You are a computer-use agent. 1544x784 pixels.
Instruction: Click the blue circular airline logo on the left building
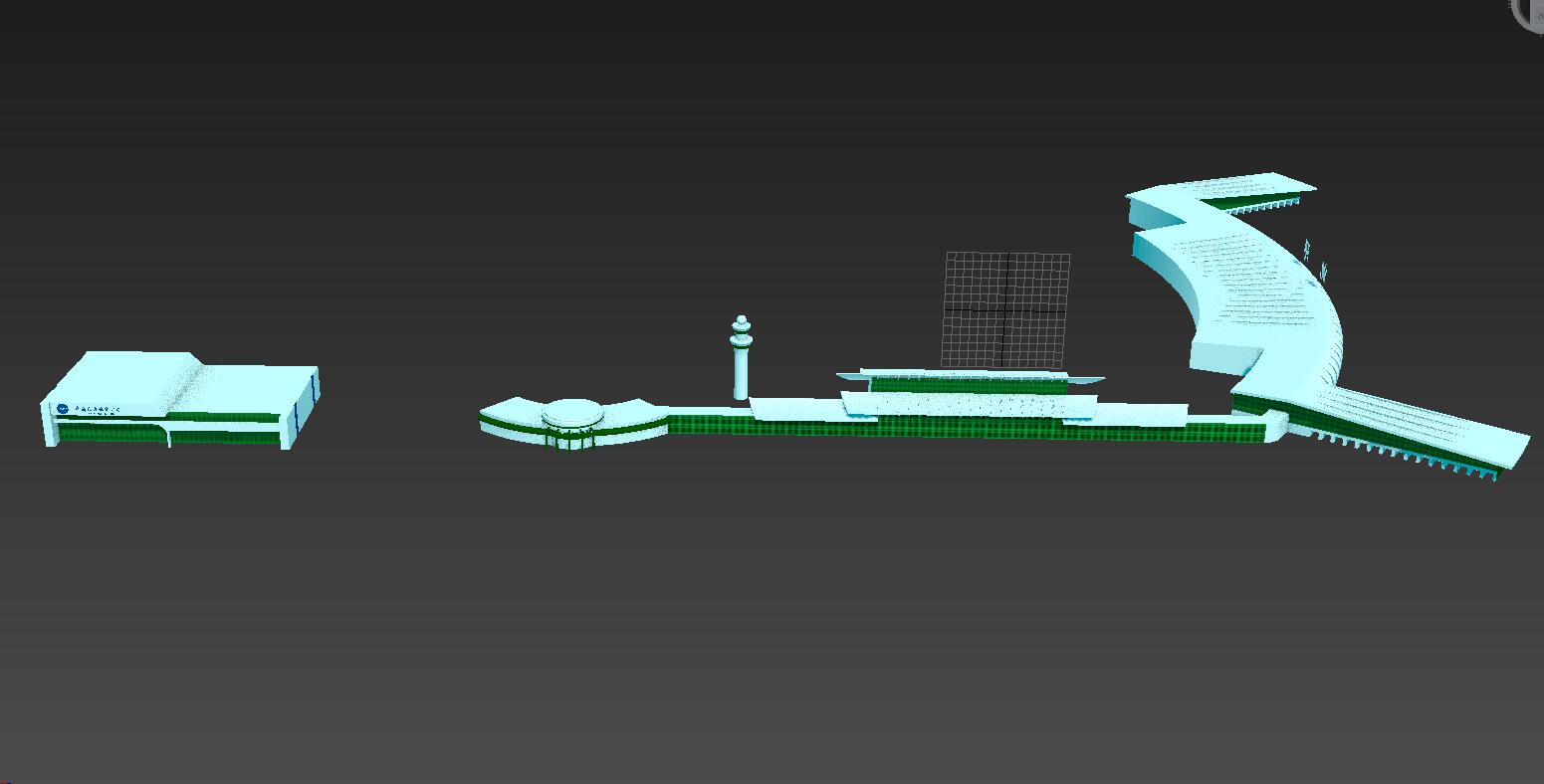[63, 408]
